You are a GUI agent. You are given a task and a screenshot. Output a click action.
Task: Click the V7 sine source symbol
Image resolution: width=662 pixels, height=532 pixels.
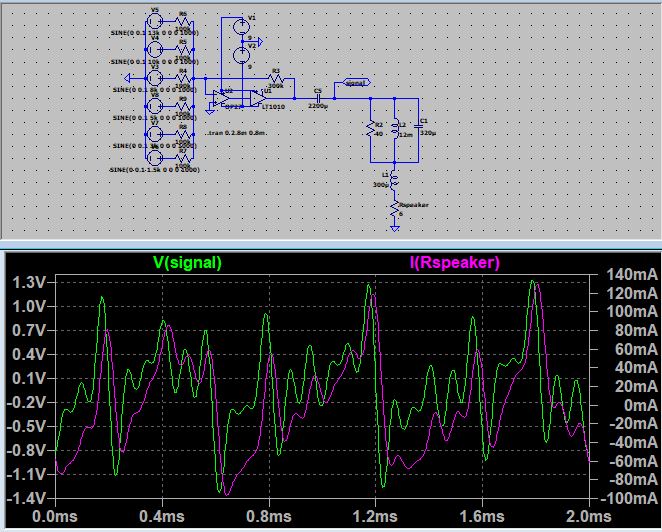(155, 134)
